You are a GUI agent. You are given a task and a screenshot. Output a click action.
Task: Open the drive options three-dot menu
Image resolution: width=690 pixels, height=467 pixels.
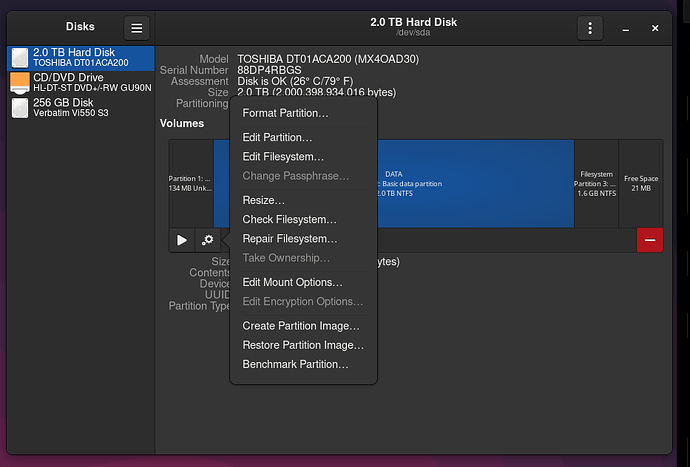[x=590, y=28]
